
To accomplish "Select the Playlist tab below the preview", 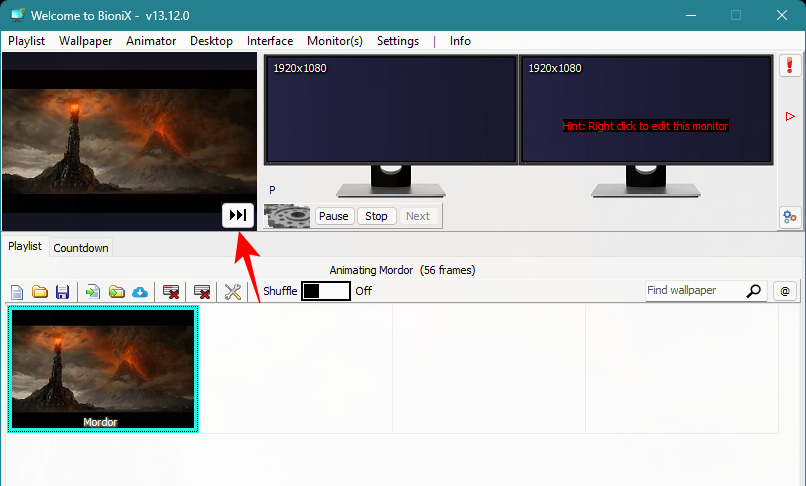I will click(25, 246).
